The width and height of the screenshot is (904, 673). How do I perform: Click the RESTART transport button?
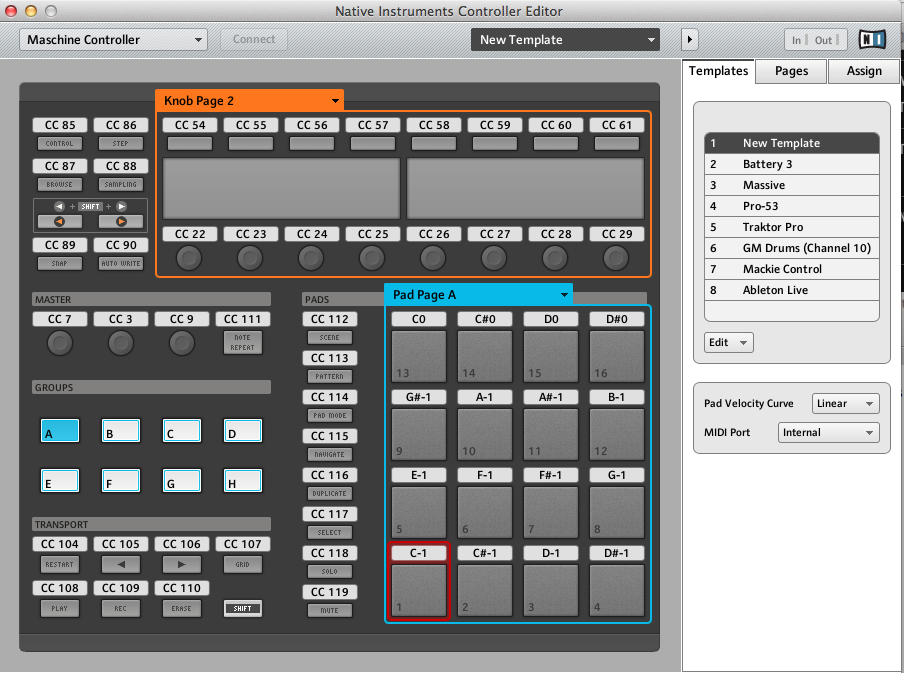[60, 565]
